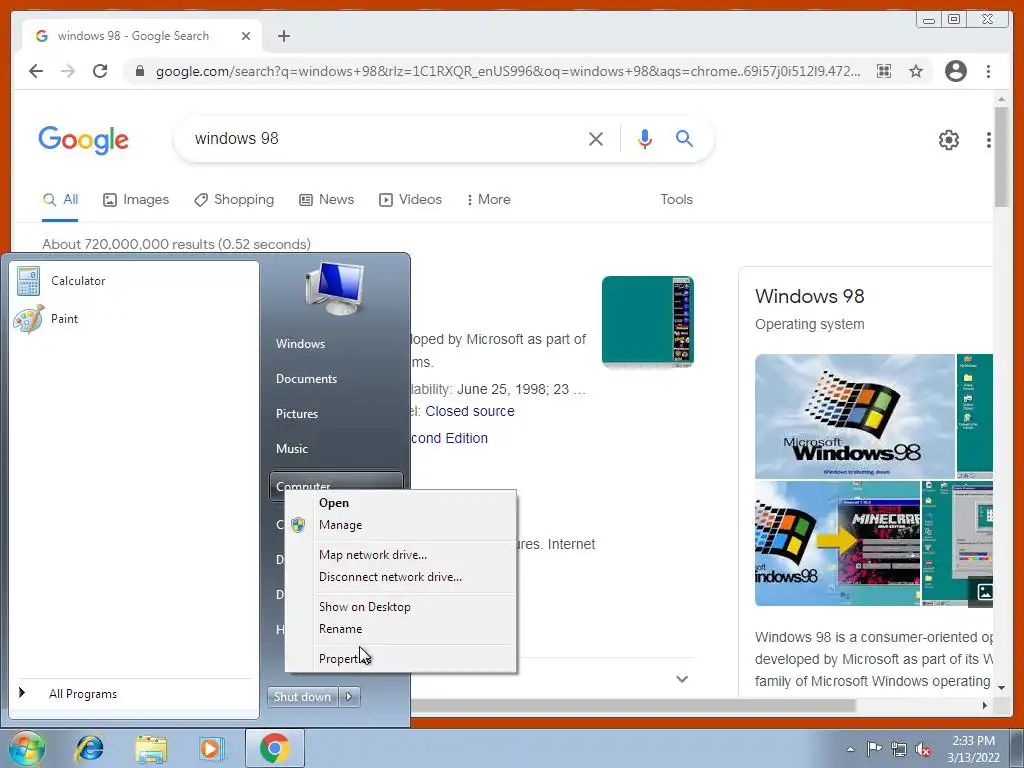Open a new tab with the plus button
The height and width of the screenshot is (768, 1024).
pos(283,36)
